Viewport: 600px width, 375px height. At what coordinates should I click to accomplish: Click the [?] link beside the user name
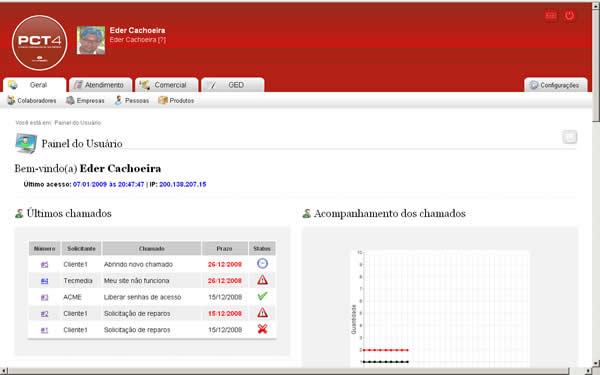coord(162,40)
